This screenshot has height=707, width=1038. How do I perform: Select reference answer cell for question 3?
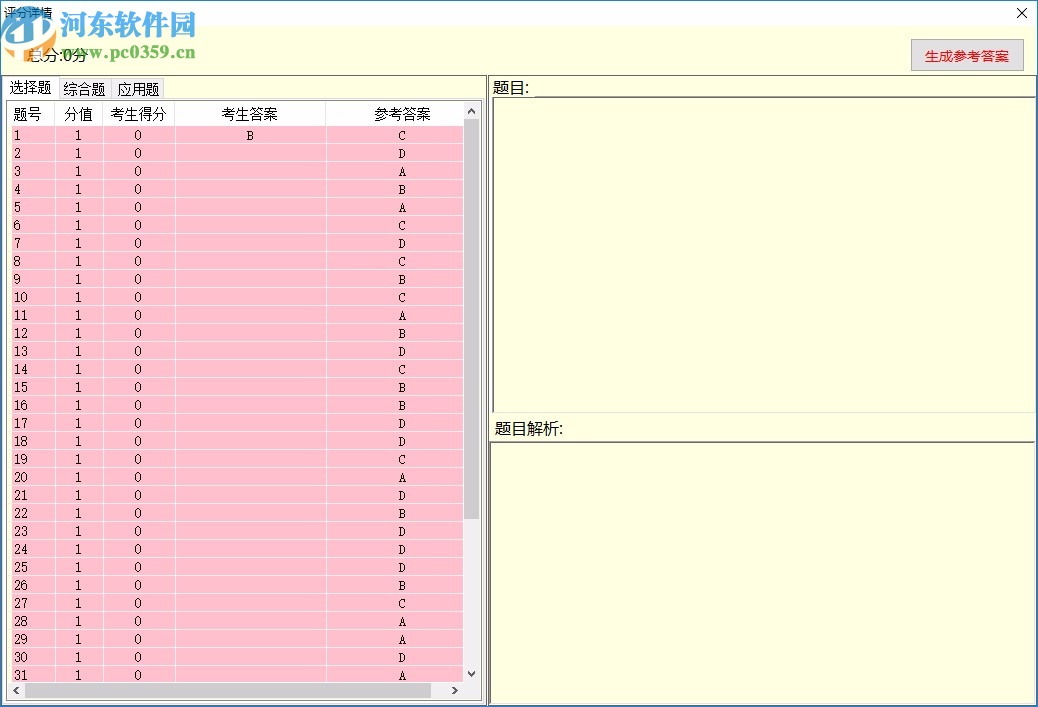[402, 171]
